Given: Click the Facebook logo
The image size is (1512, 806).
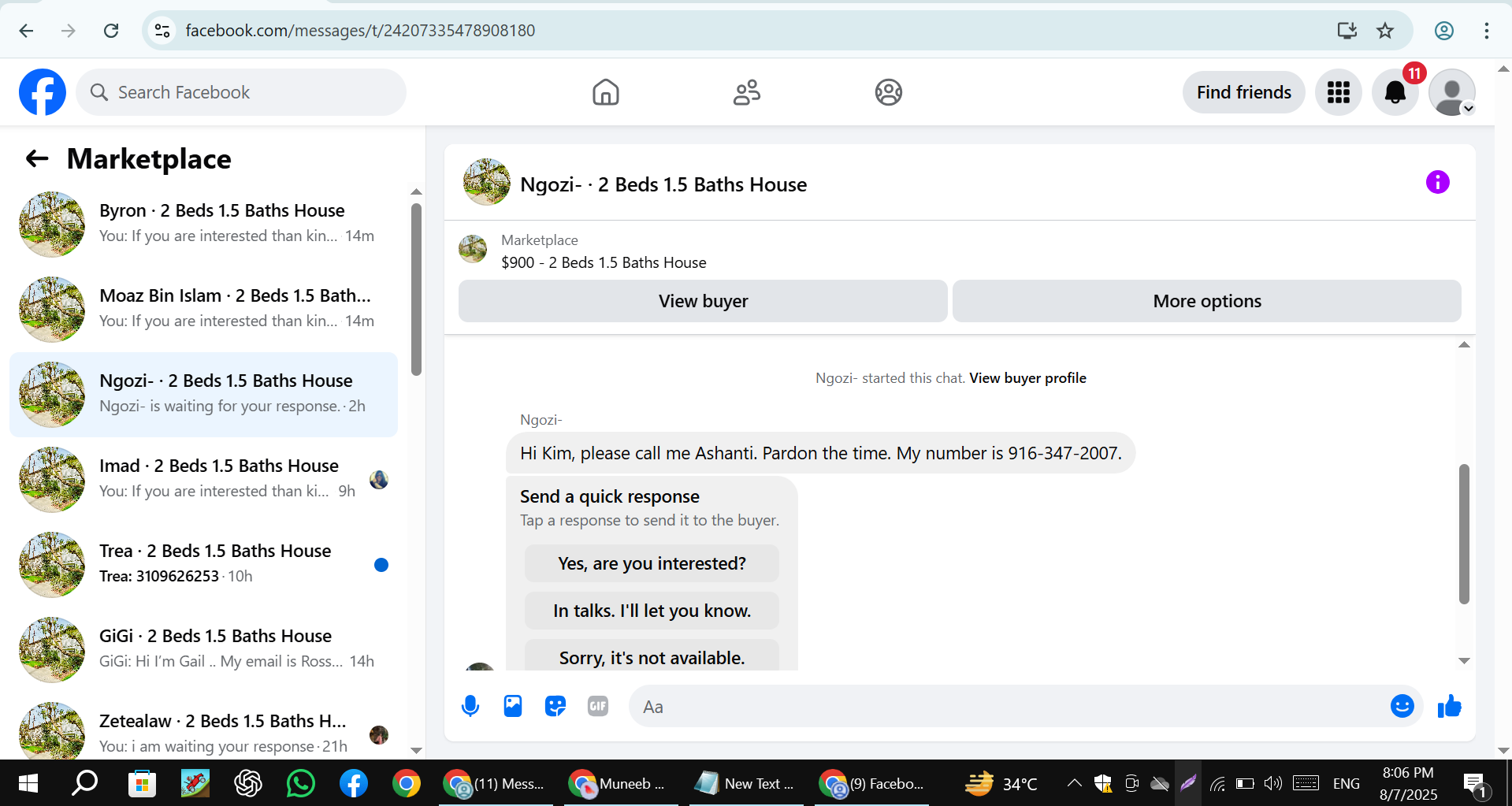Looking at the screenshot, I should (x=43, y=92).
